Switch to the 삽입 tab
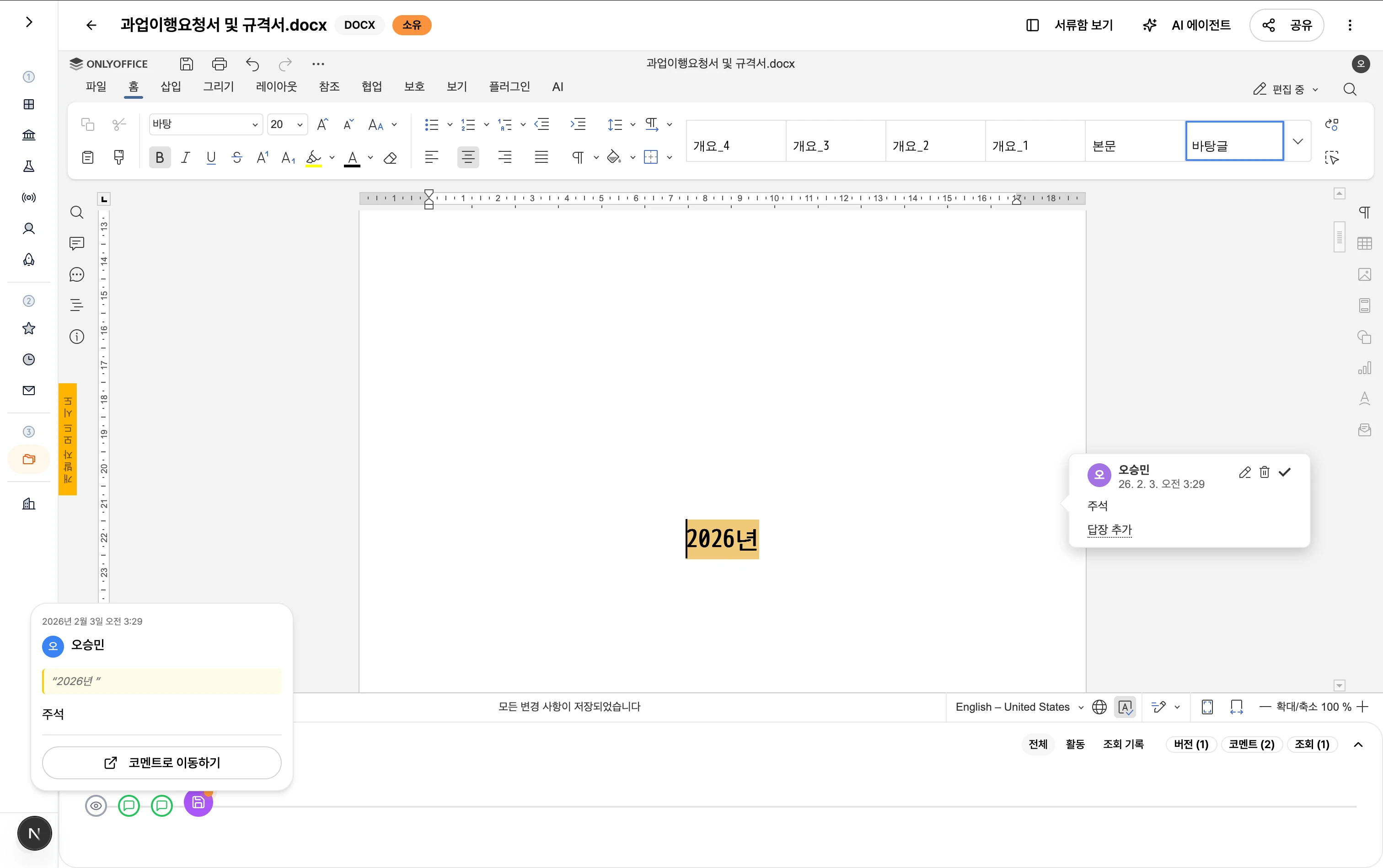1383x868 pixels. (x=171, y=87)
